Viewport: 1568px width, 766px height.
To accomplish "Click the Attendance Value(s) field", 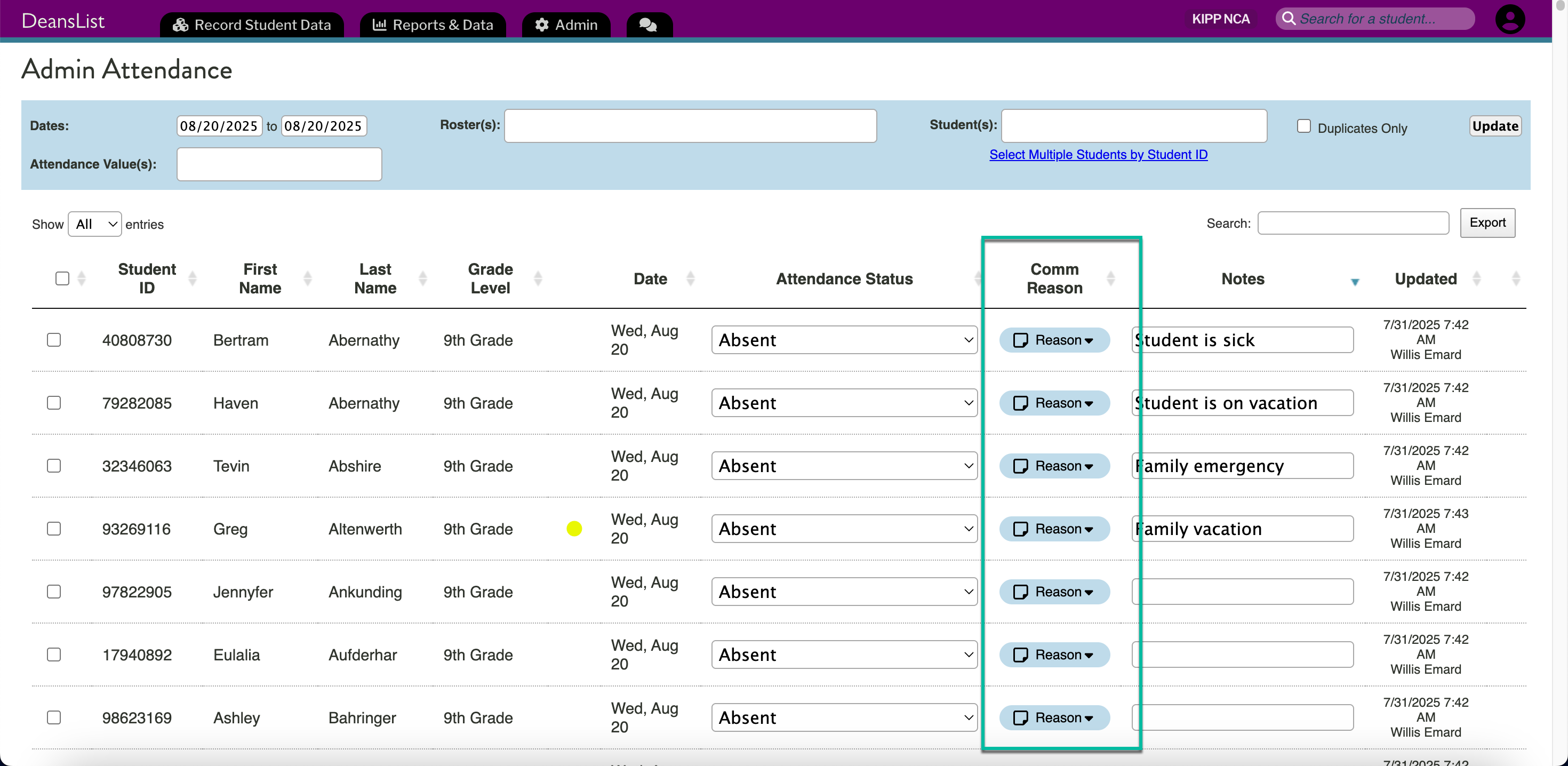I will click(x=279, y=164).
